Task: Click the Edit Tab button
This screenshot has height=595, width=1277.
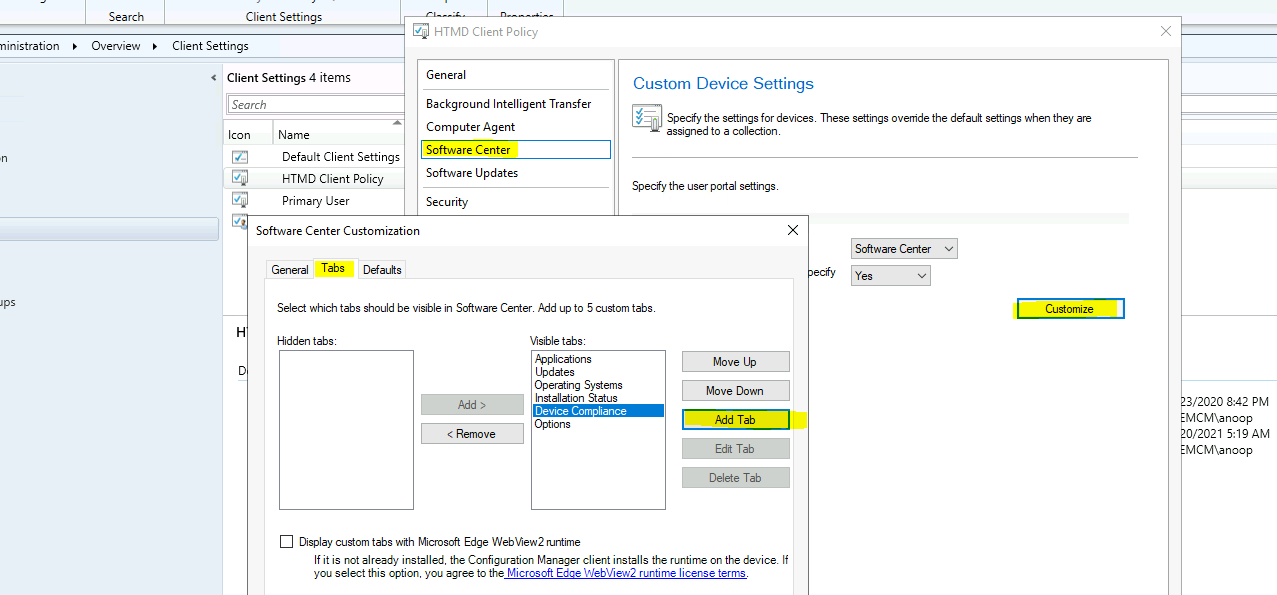Action: point(735,449)
